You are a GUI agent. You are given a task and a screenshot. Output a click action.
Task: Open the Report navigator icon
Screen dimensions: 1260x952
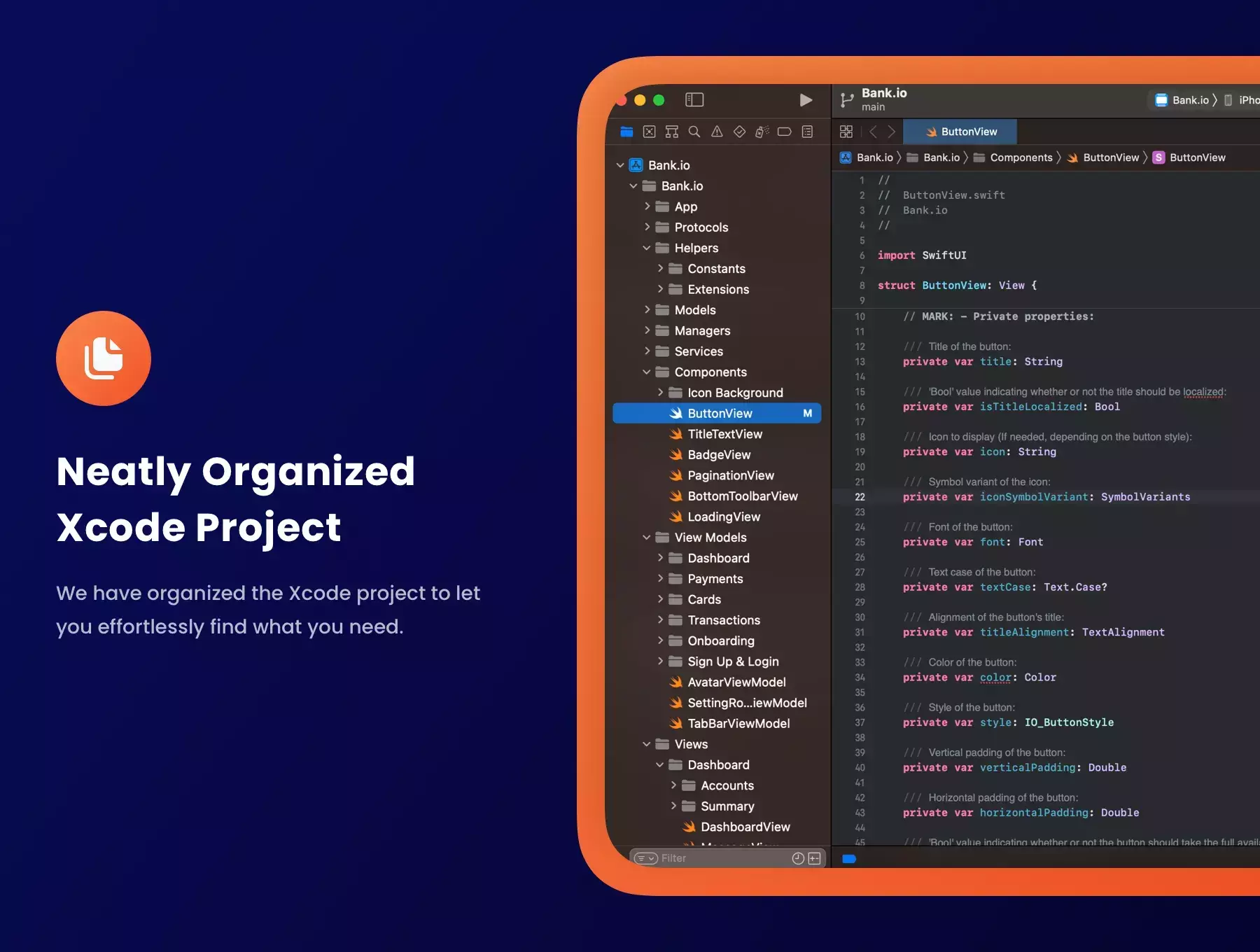tap(807, 132)
